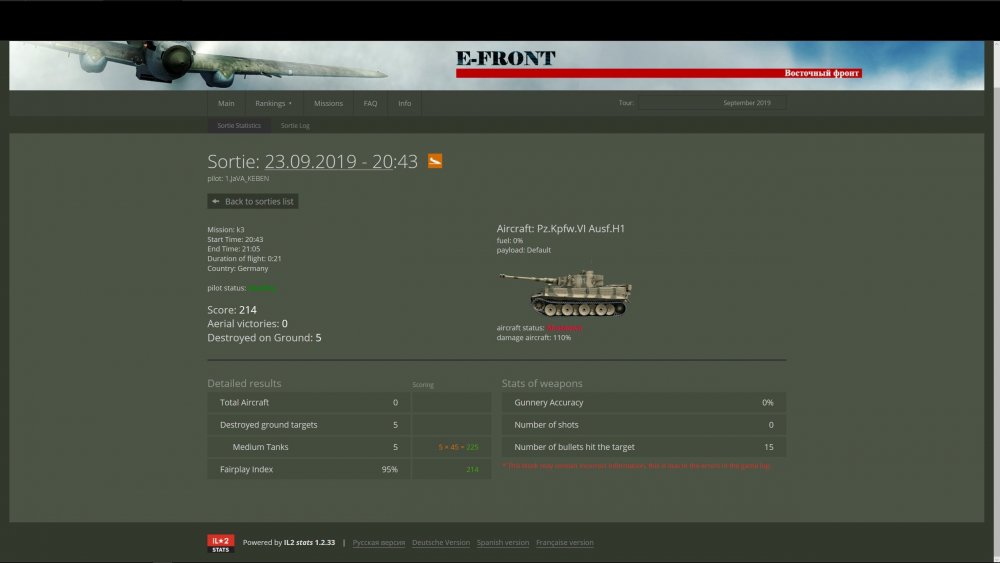Switch to the Sortie Statistics tab
This screenshot has height=563, width=1000.
239,126
